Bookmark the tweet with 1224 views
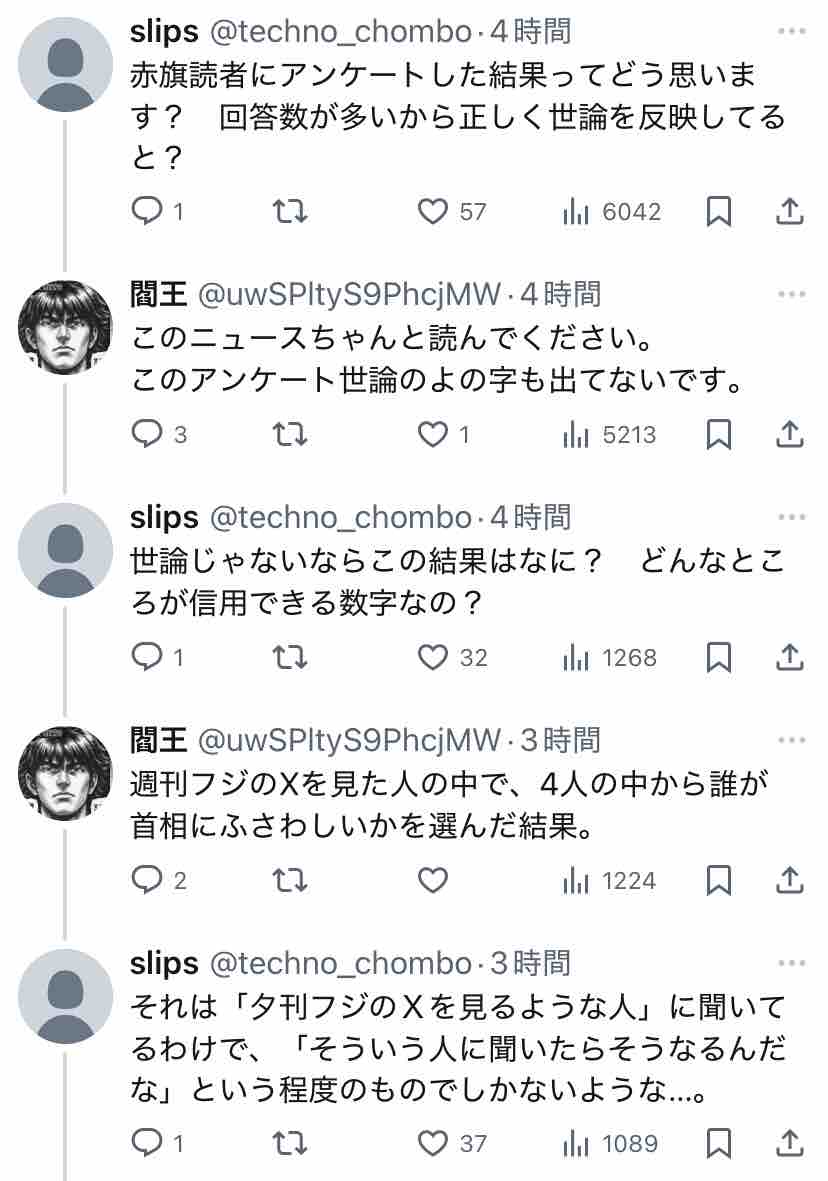 click(x=719, y=881)
